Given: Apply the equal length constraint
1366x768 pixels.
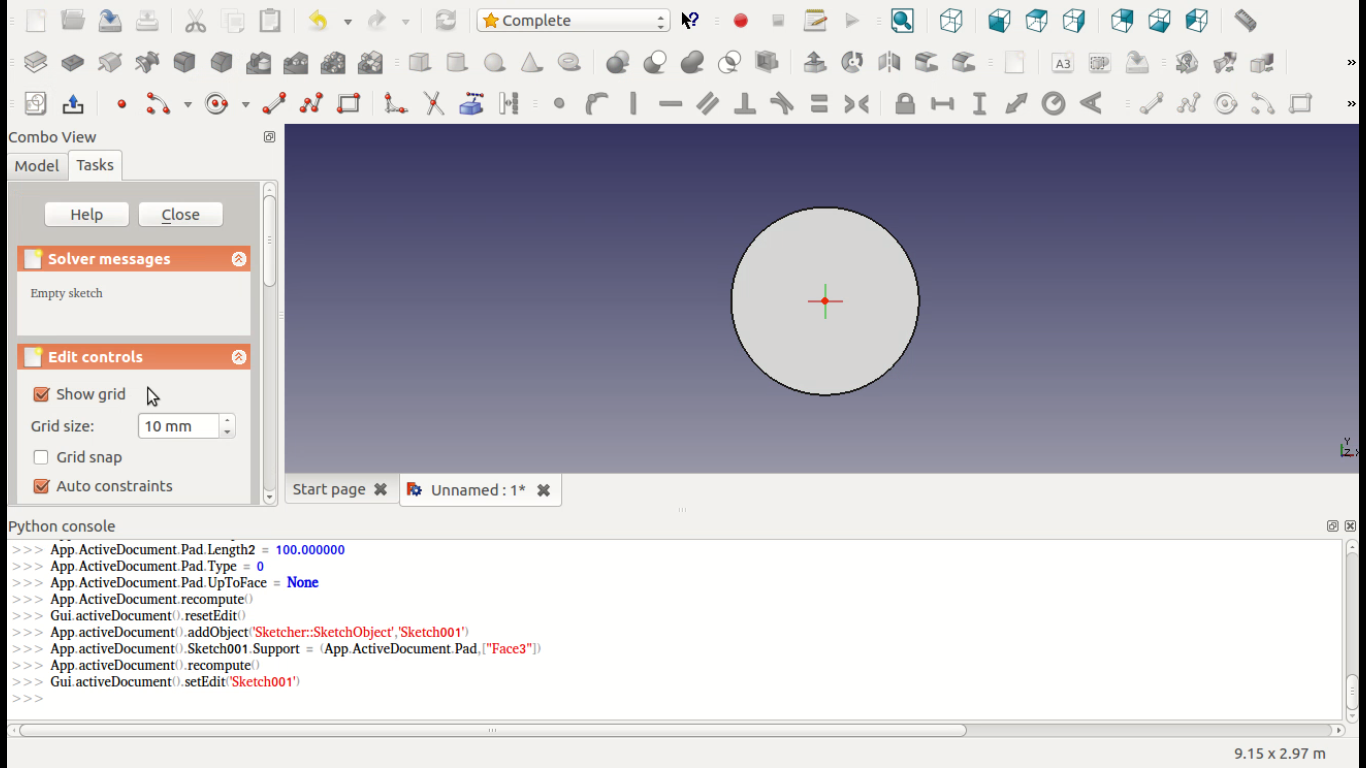Looking at the screenshot, I should pyautogui.click(x=819, y=104).
